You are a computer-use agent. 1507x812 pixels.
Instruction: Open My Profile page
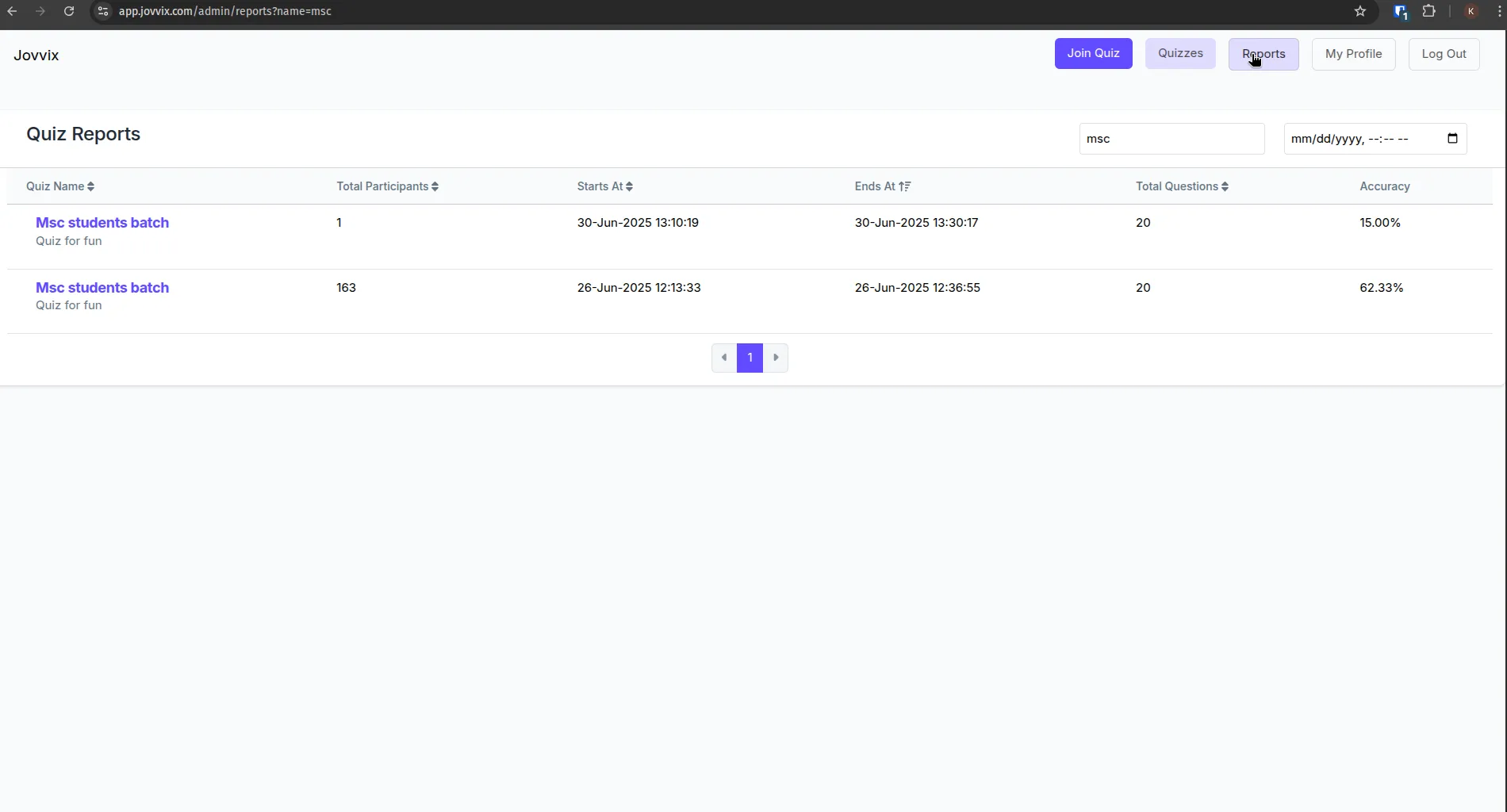tap(1353, 54)
